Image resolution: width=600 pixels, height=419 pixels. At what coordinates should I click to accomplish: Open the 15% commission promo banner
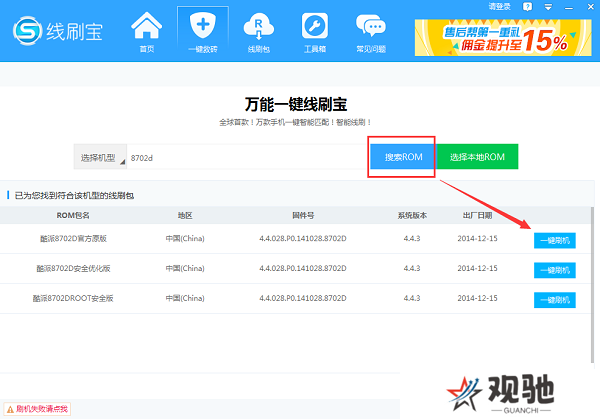pos(503,37)
